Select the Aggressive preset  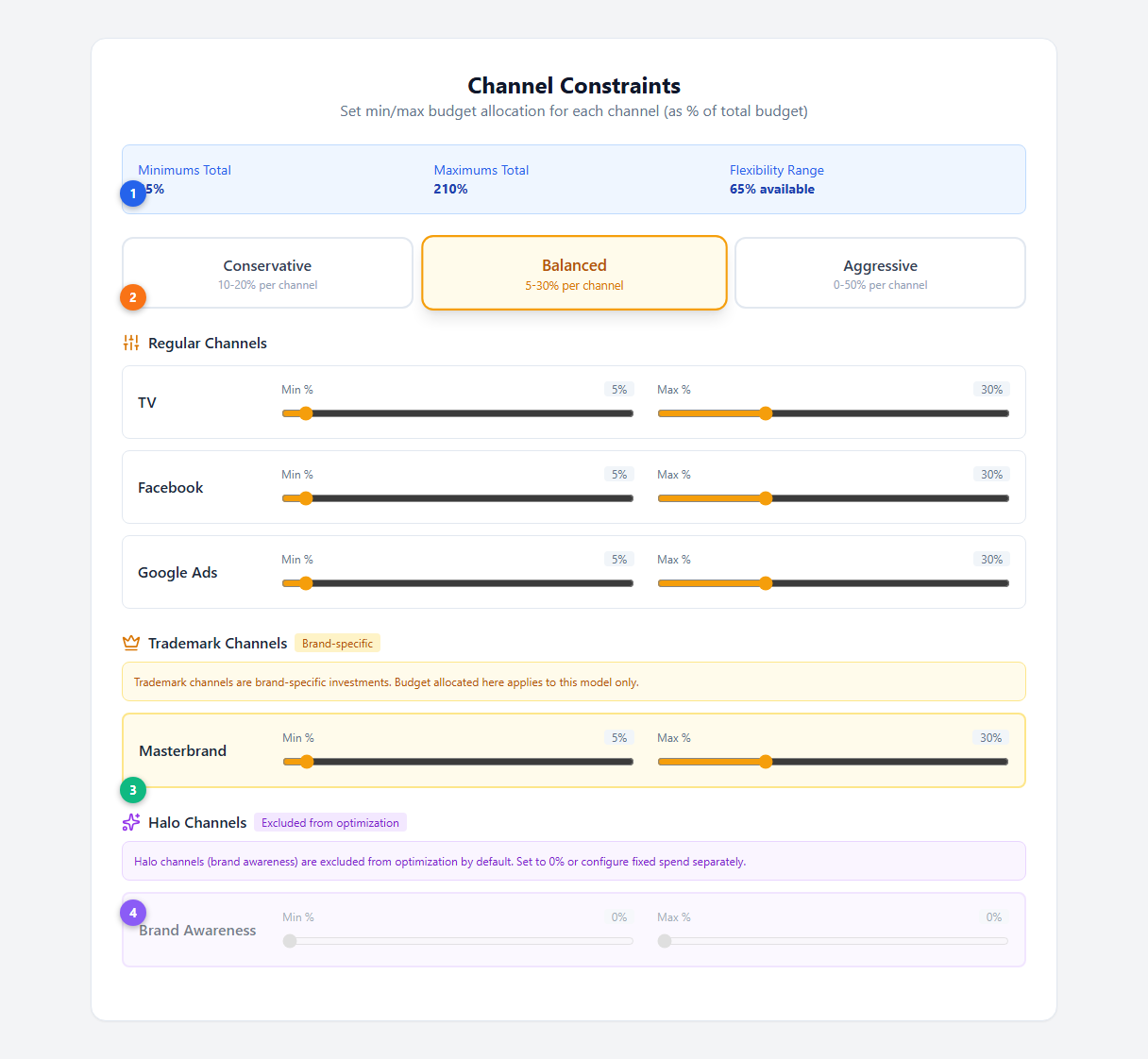pos(880,273)
